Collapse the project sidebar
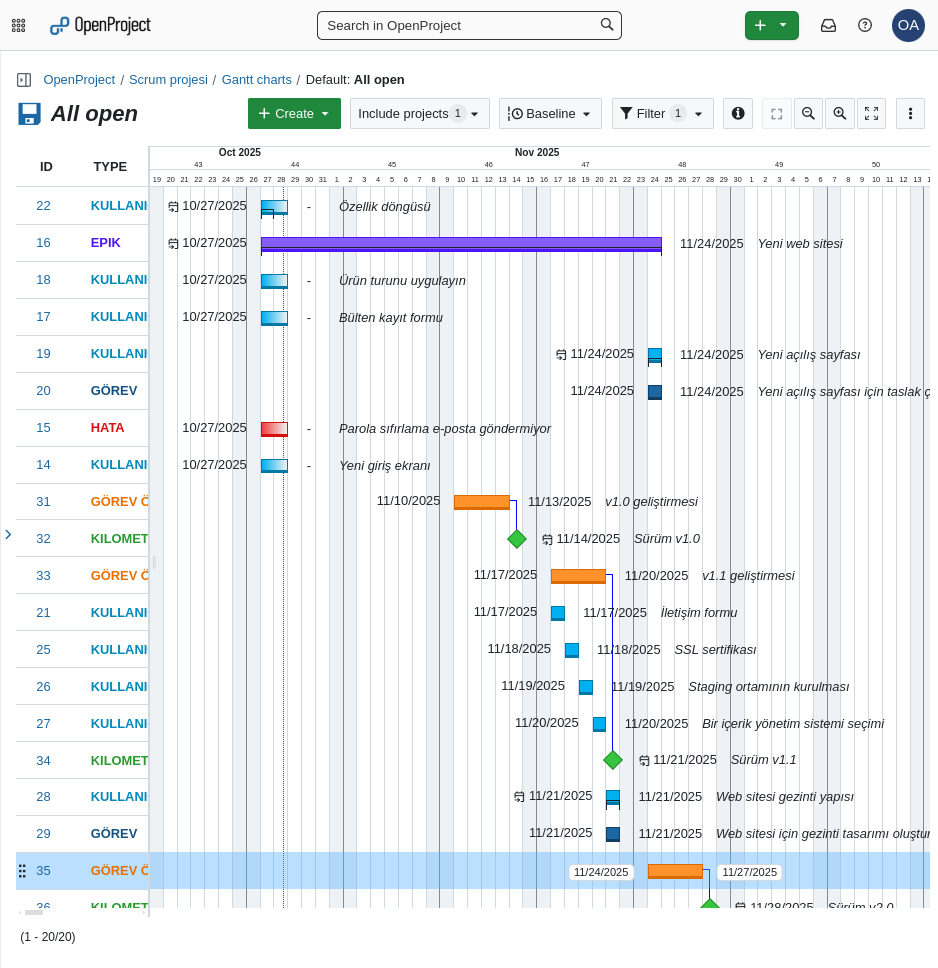 23,79
